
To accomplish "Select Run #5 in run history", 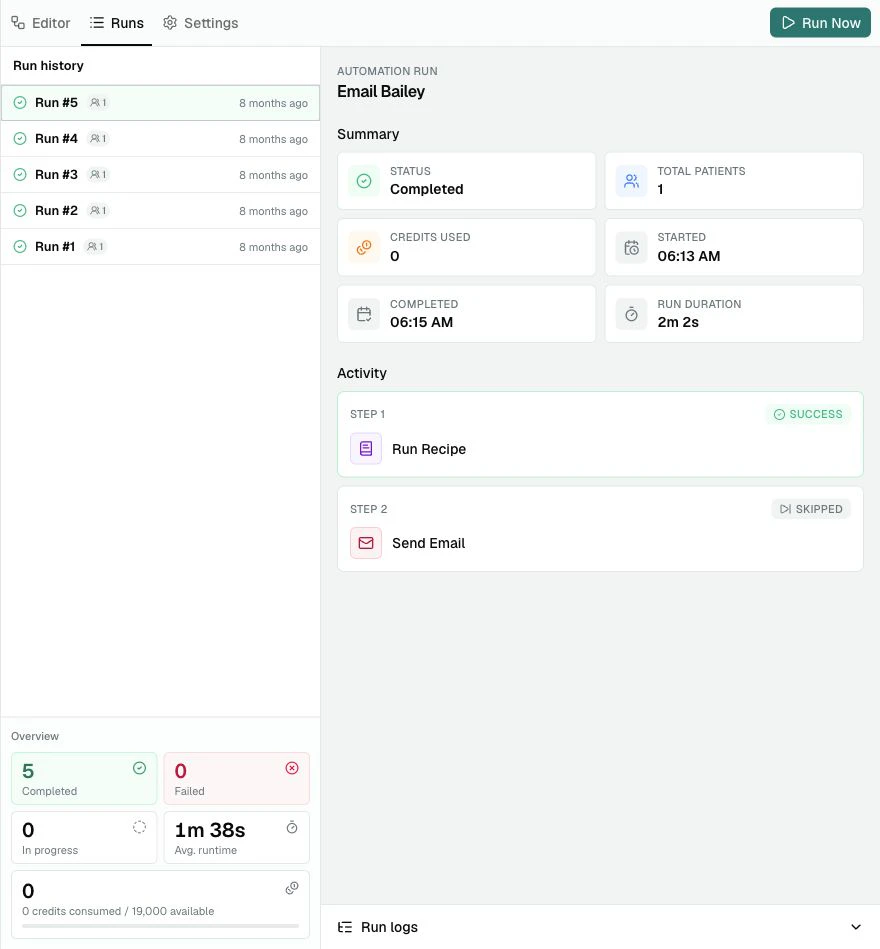I will coord(160,103).
